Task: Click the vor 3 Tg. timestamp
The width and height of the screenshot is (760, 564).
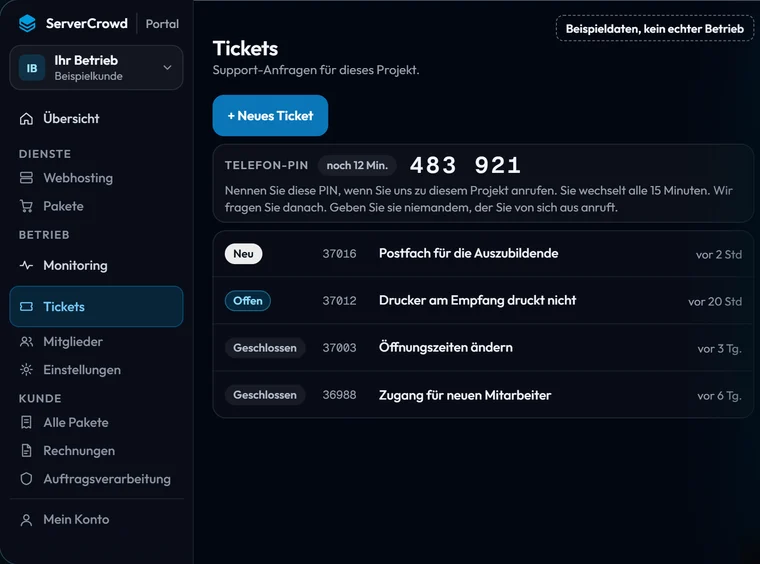Action: (719, 349)
